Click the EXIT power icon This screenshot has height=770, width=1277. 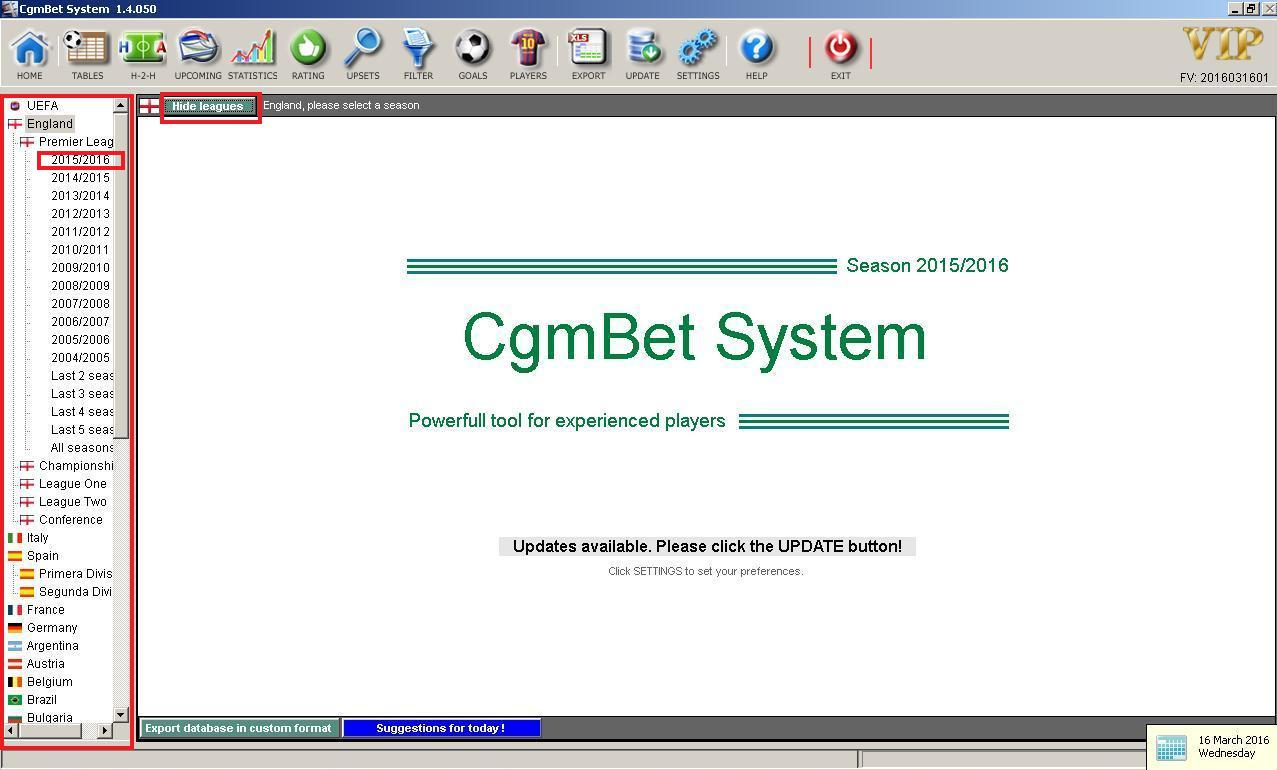(x=840, y=54)
